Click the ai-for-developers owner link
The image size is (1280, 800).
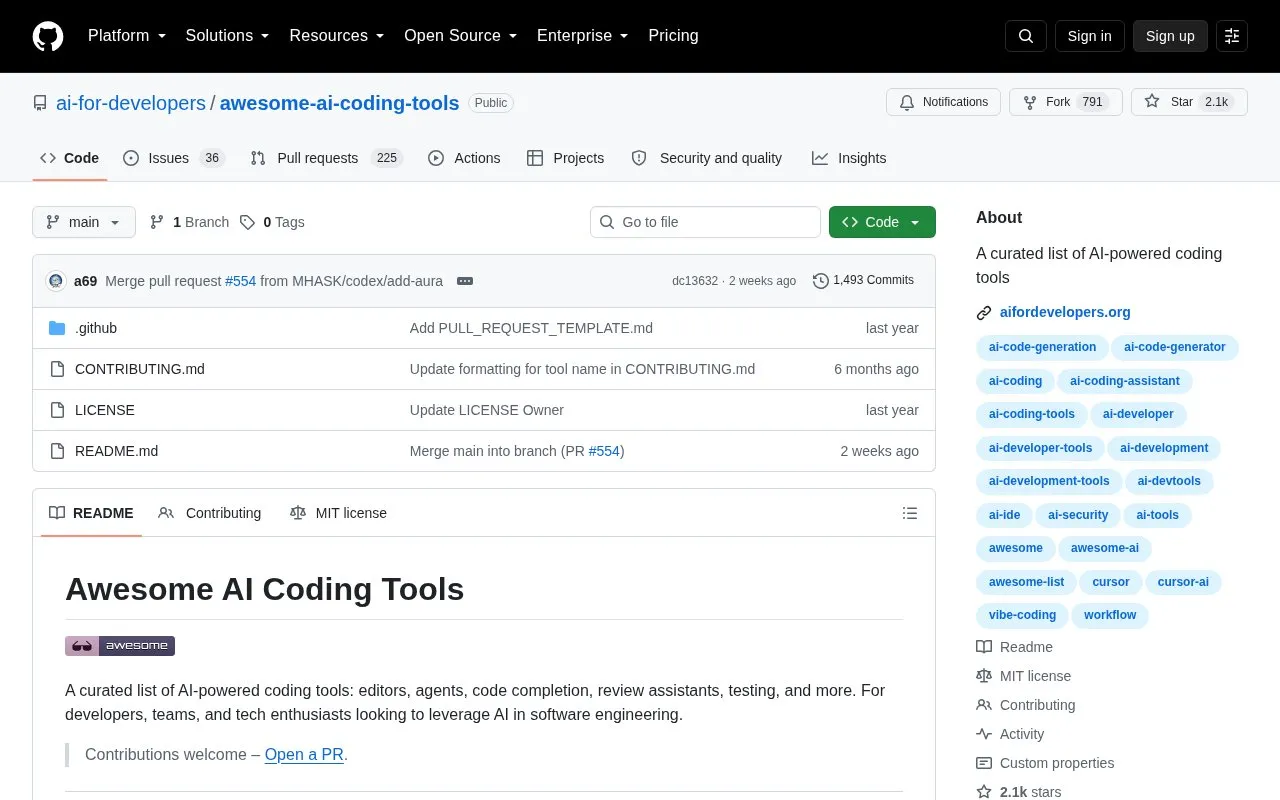(131, 103)
